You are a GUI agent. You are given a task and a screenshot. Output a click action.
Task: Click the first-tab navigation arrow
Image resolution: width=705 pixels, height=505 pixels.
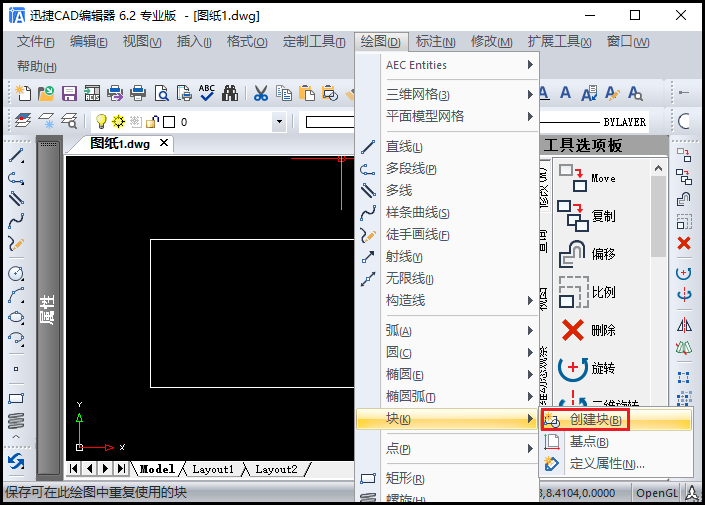74,469
